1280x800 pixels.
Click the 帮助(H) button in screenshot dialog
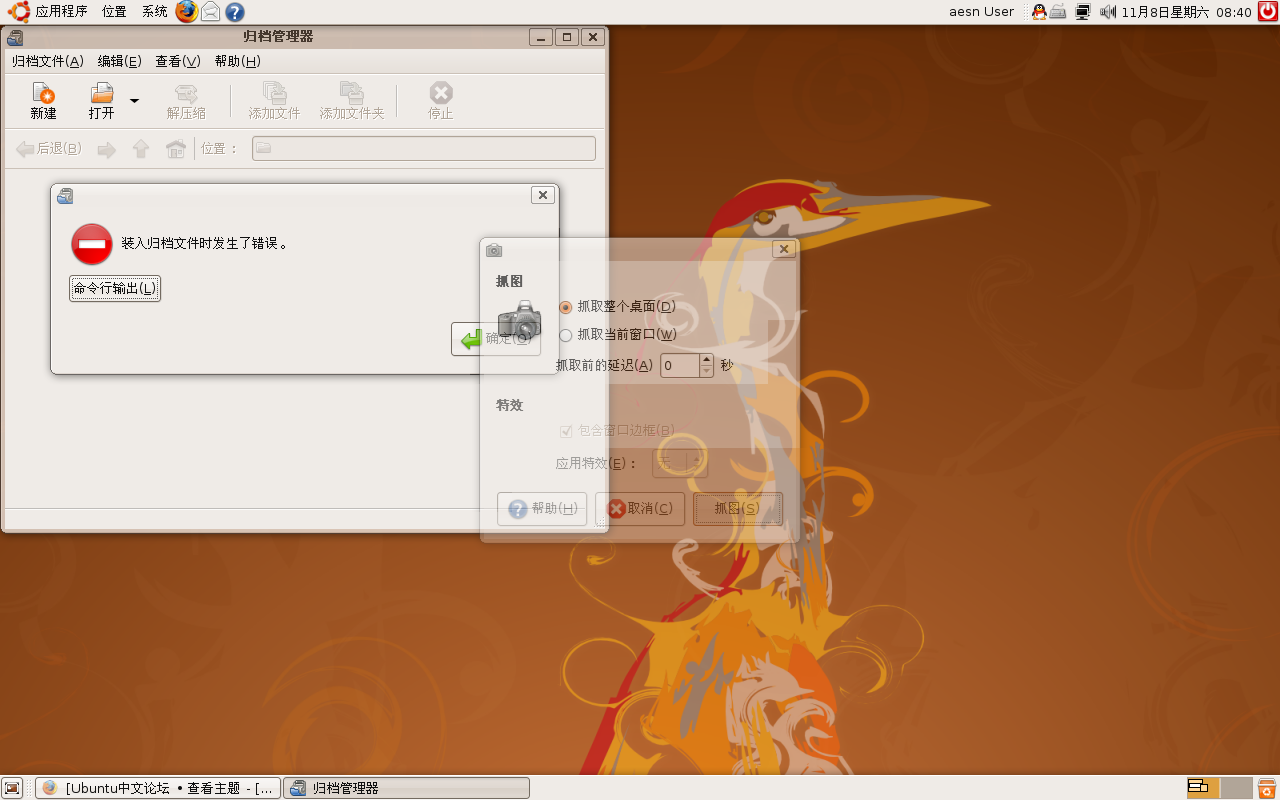pyautogui.click(x=542, y=509)
